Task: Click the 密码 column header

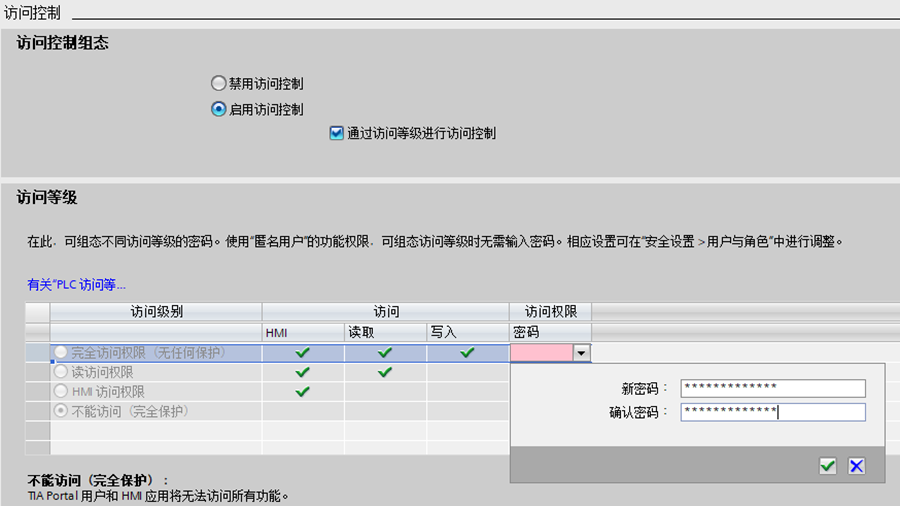Action: pyautogui.click(x=526, y=332)
